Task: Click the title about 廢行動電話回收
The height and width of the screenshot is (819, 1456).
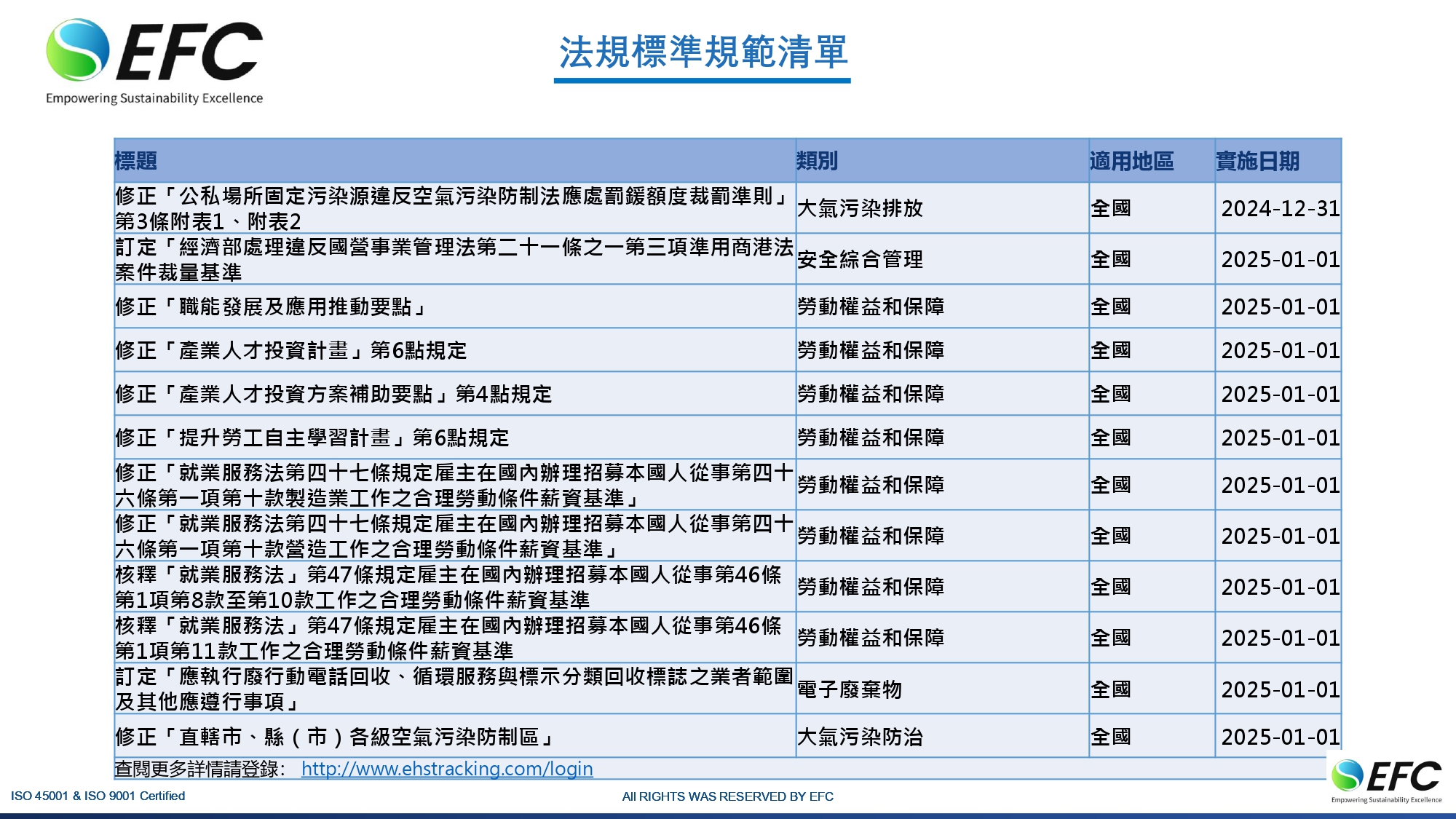Action: [x=454, y=689]
